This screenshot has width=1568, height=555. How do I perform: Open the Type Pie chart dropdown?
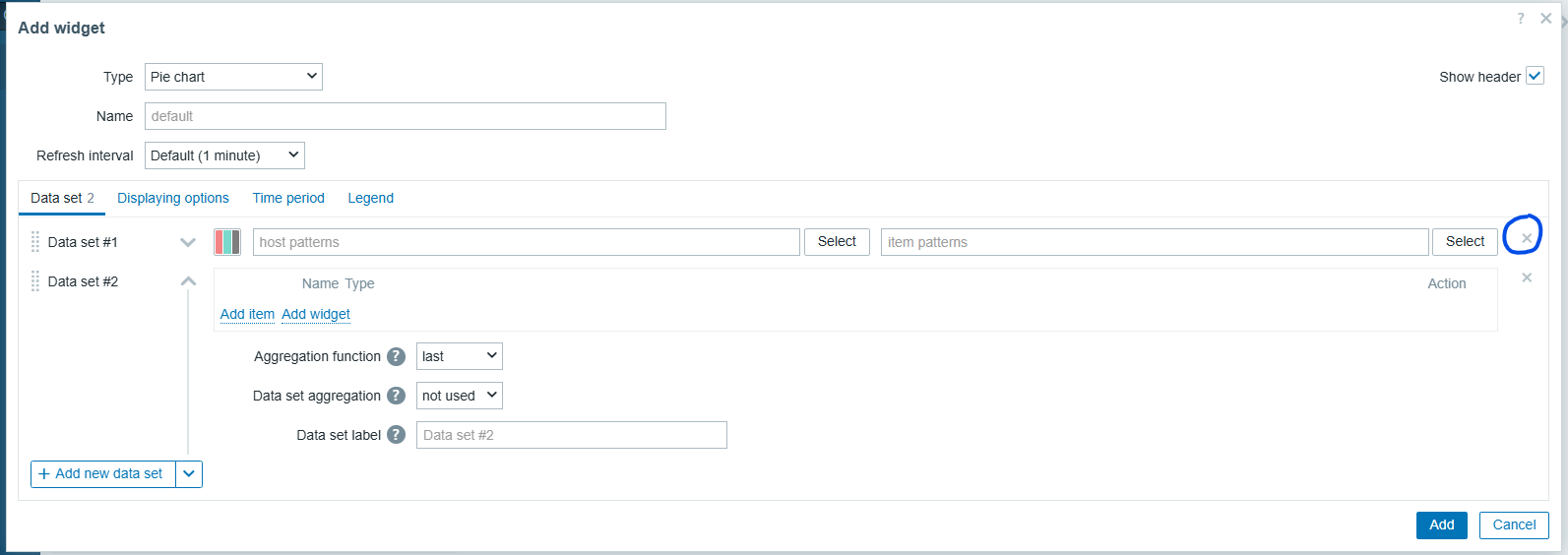[x=233, y=77]
